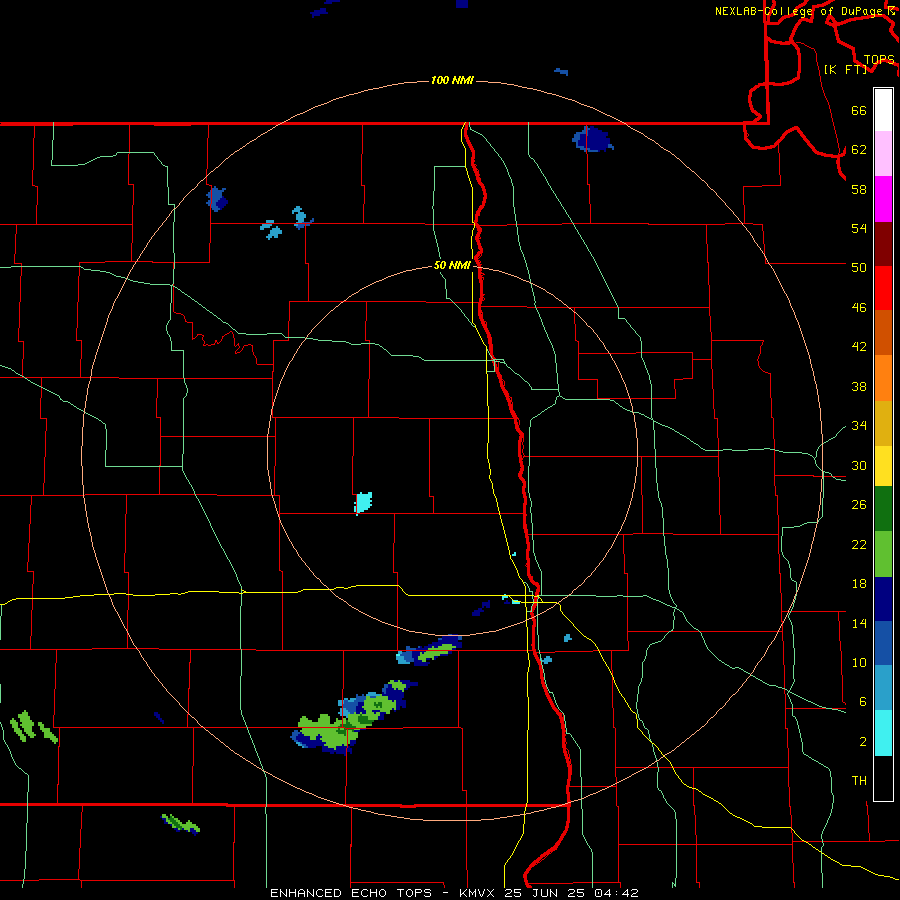Click the "46" legend value

tap(859, 307)
